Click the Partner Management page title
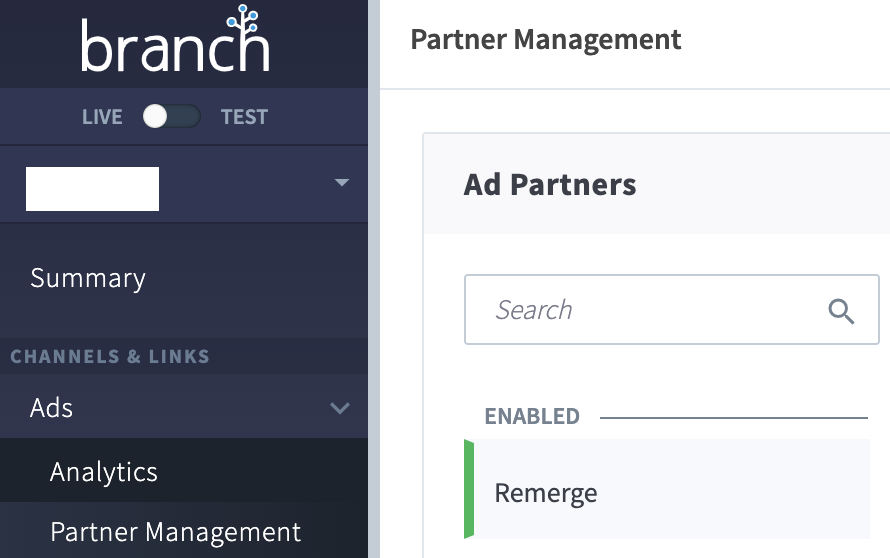Viewport: 890px width, 558px height. pos(545,40)
